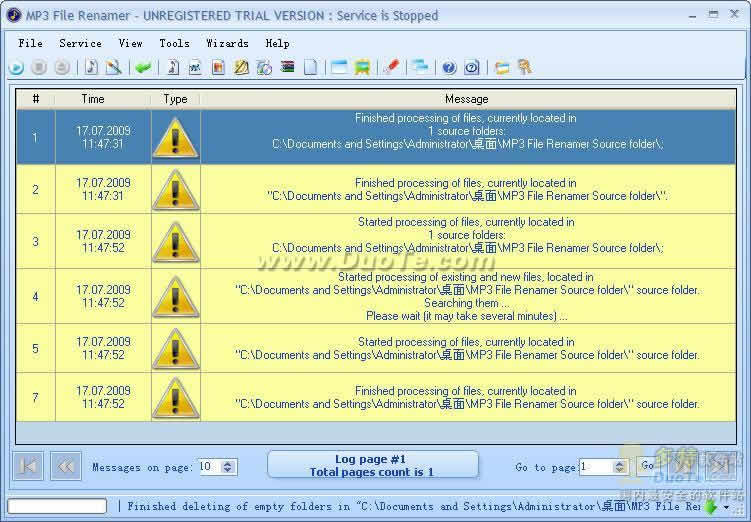Click the music file with pencil icon
Viewport: 751px width, 522px height.
coord(114,68)
